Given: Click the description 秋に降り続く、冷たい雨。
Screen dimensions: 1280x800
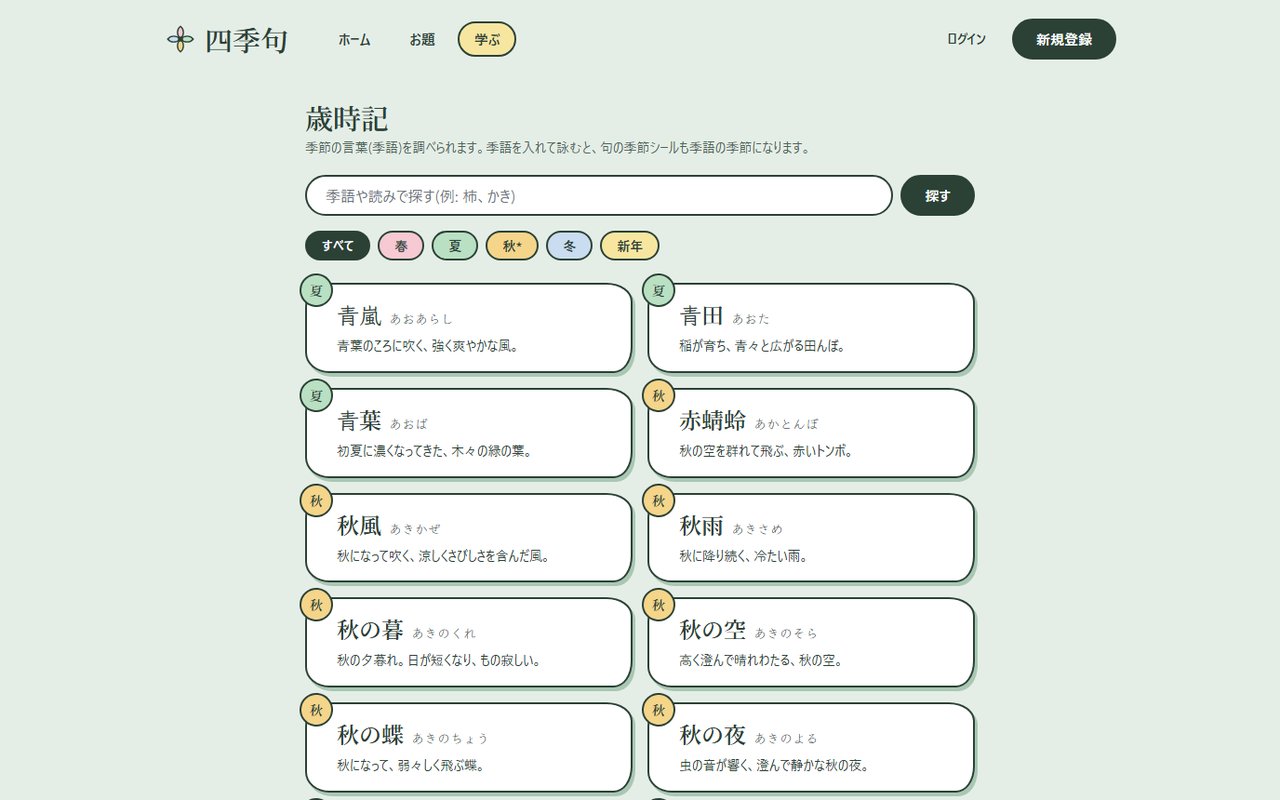Looking at the screenshot, I should pos(743,556).
